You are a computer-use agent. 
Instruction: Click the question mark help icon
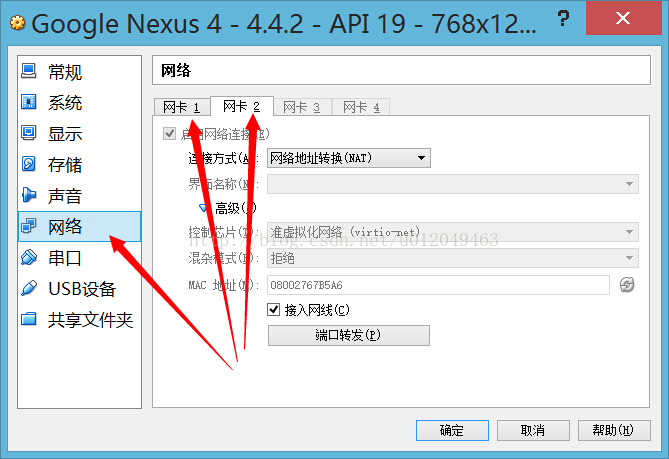pyautogui.click(x=563, y=19)
